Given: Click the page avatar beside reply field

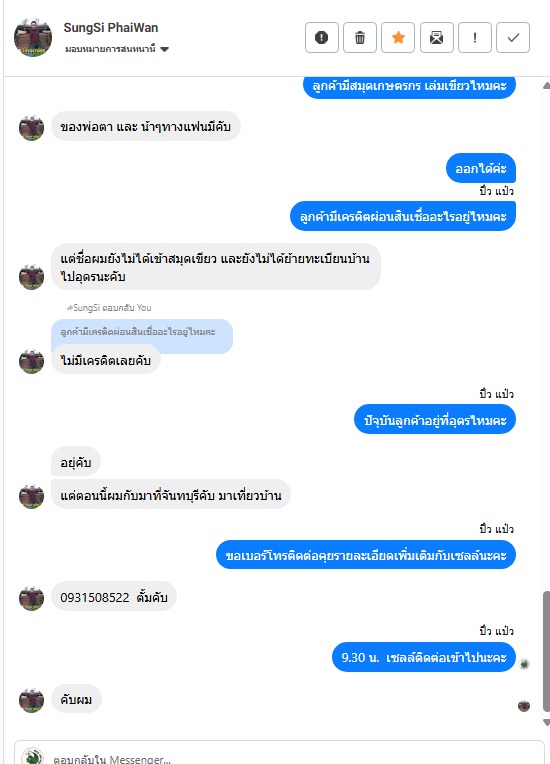Looking at the screenshot, I should (33, 756).
